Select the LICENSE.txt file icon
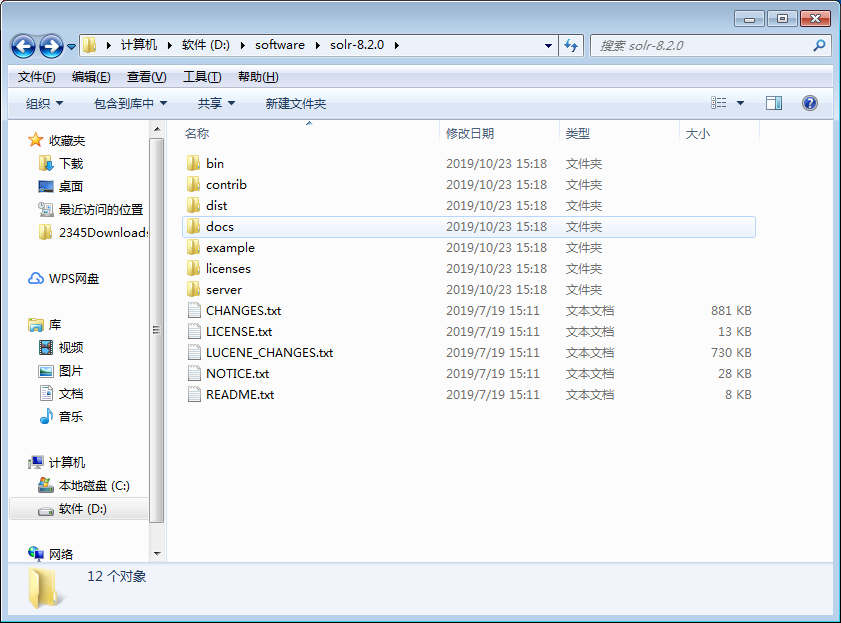This screenshot has height=623, width=841. tap(194, 331)
